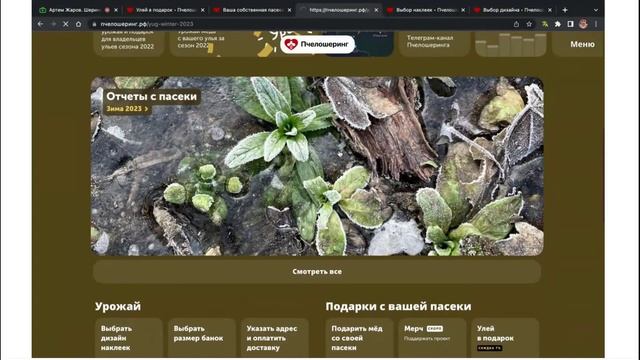
Task: Open the 'Улей в подарок' card
Action: 505,338
